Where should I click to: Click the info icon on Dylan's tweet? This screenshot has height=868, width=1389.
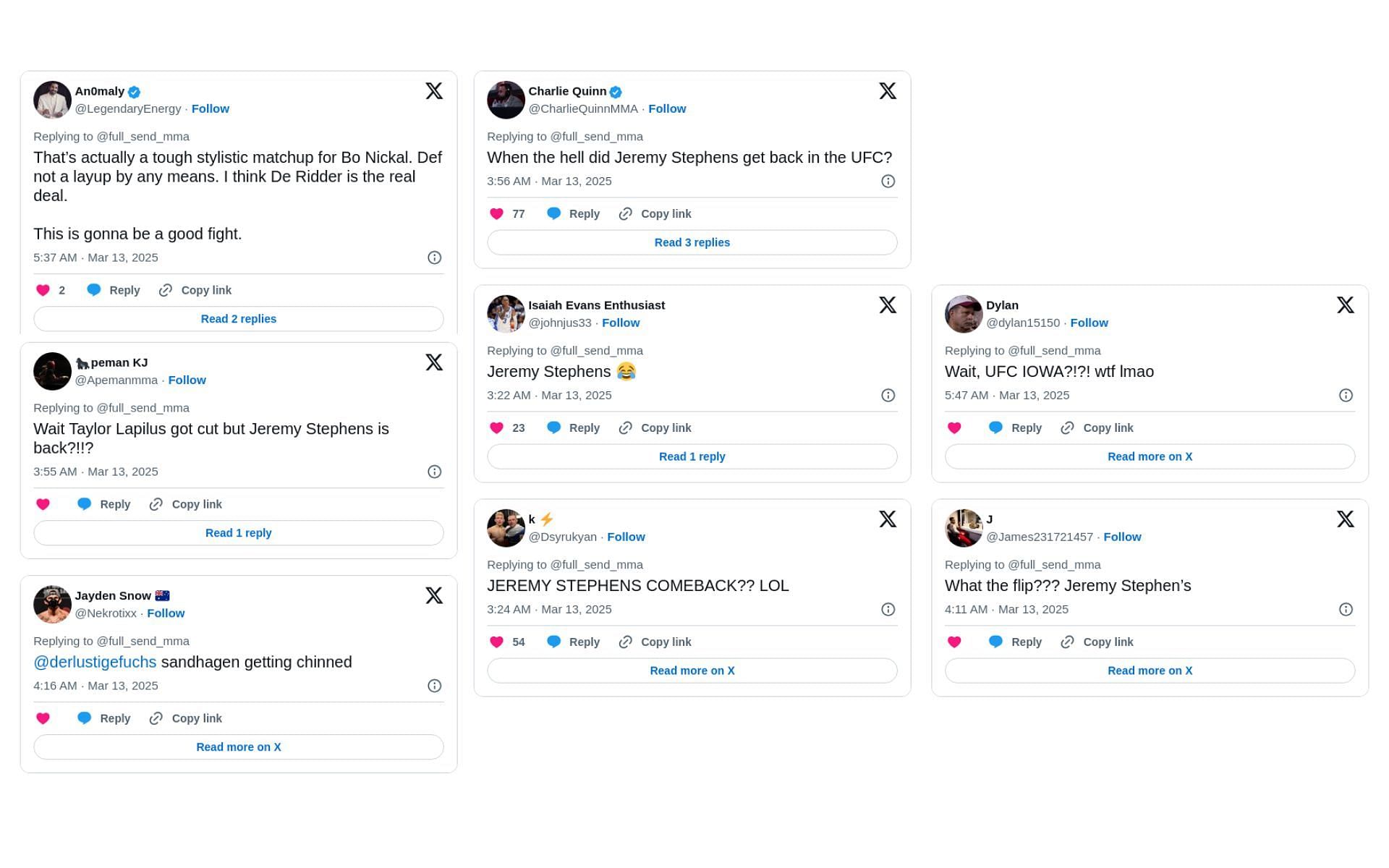(x=1346, y=395)
